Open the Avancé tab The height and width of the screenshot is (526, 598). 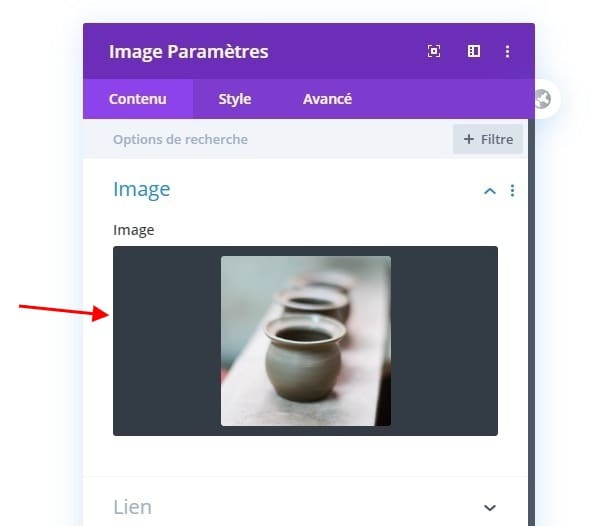pyautogui.click(x=327, y=99)
